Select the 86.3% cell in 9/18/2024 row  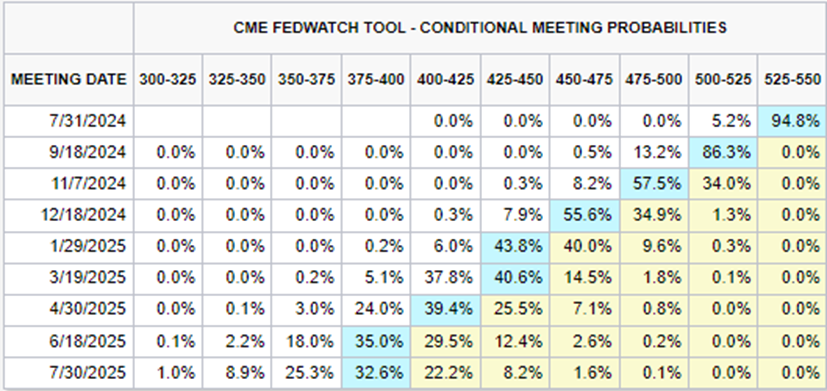pyautogui.click(x=723, y=152)
